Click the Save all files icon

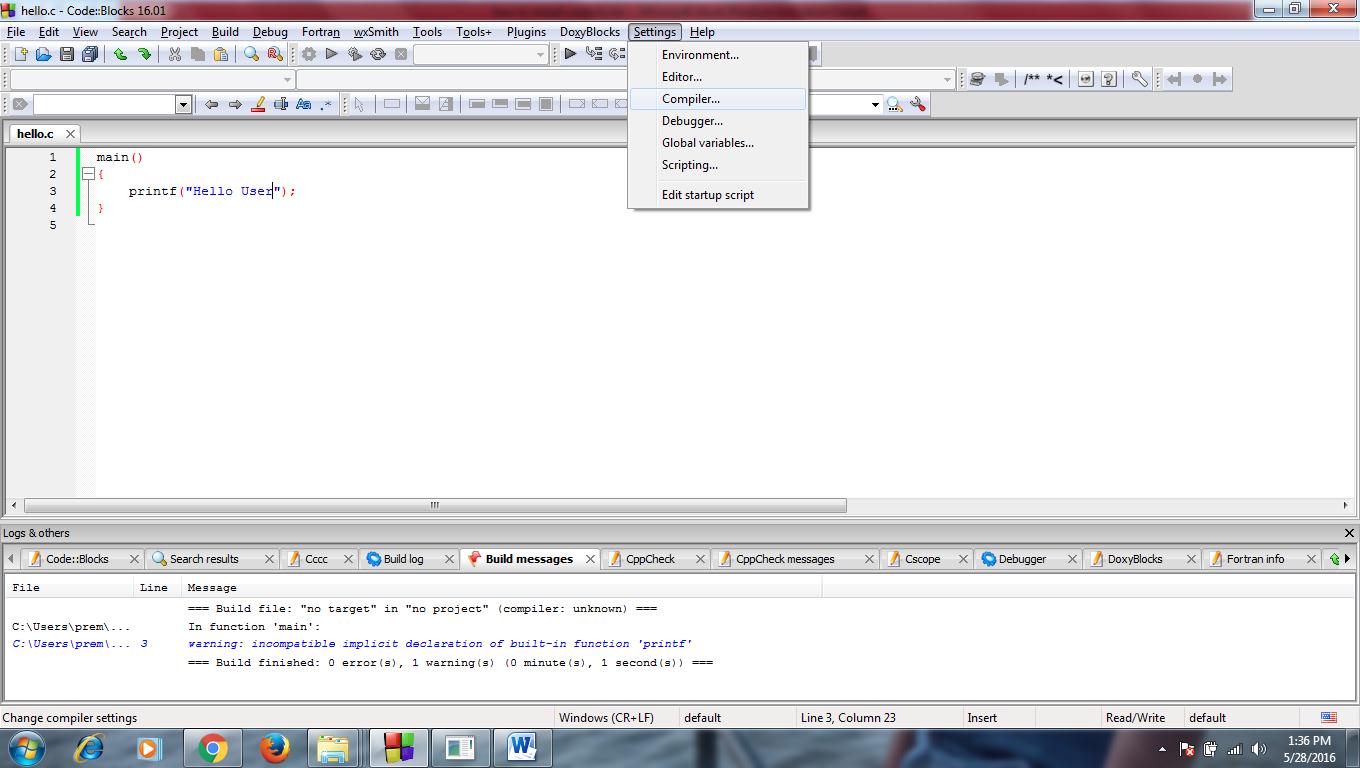click(90, 54)
